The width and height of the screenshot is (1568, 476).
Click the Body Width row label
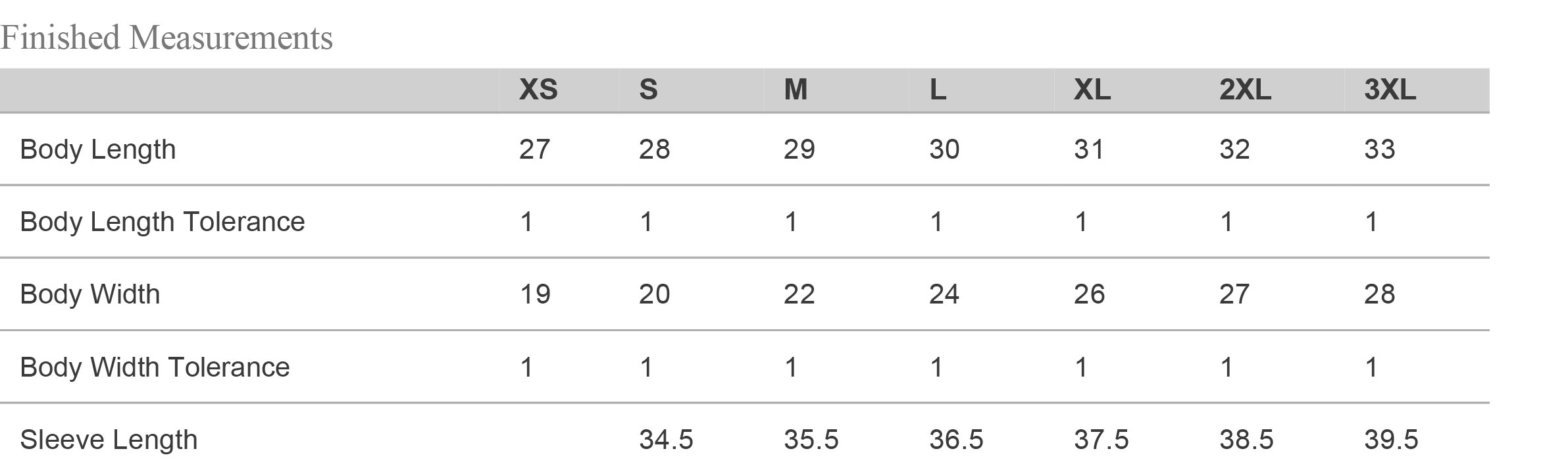[90, 294]
